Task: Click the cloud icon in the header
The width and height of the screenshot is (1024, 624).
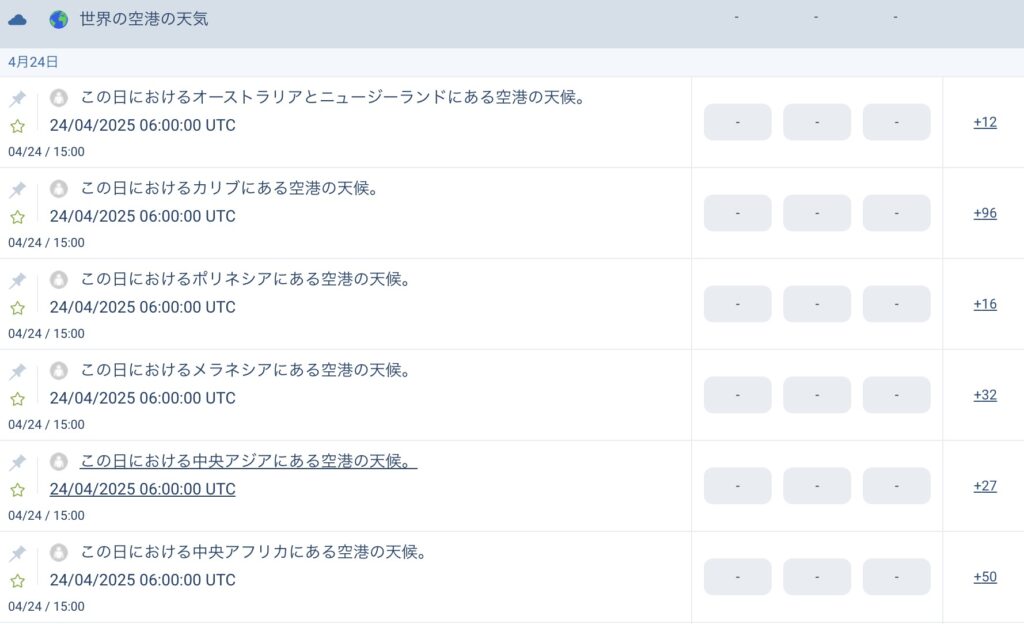Action: click(18, 20)
